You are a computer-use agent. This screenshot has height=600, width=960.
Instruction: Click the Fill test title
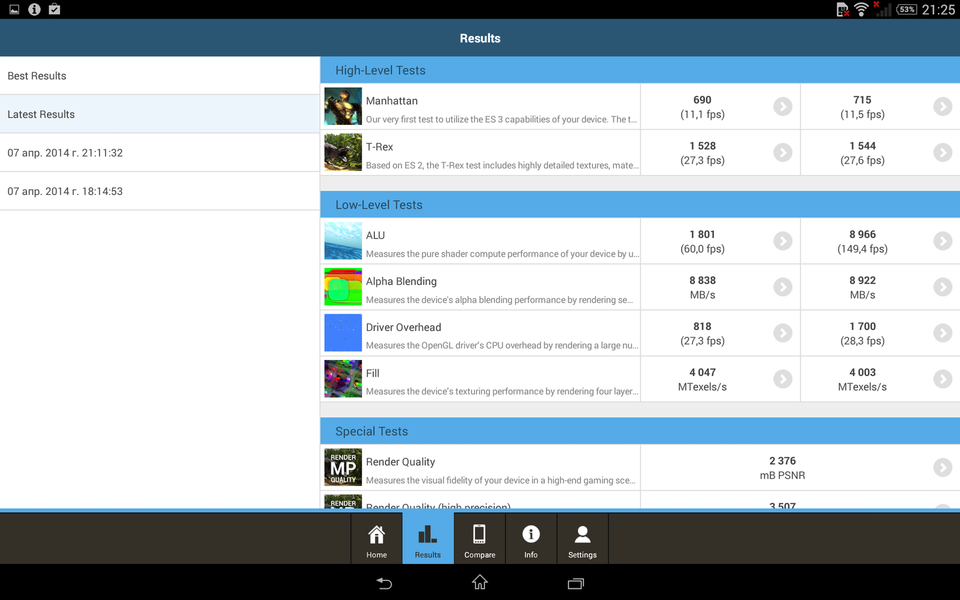coord(373,373)
